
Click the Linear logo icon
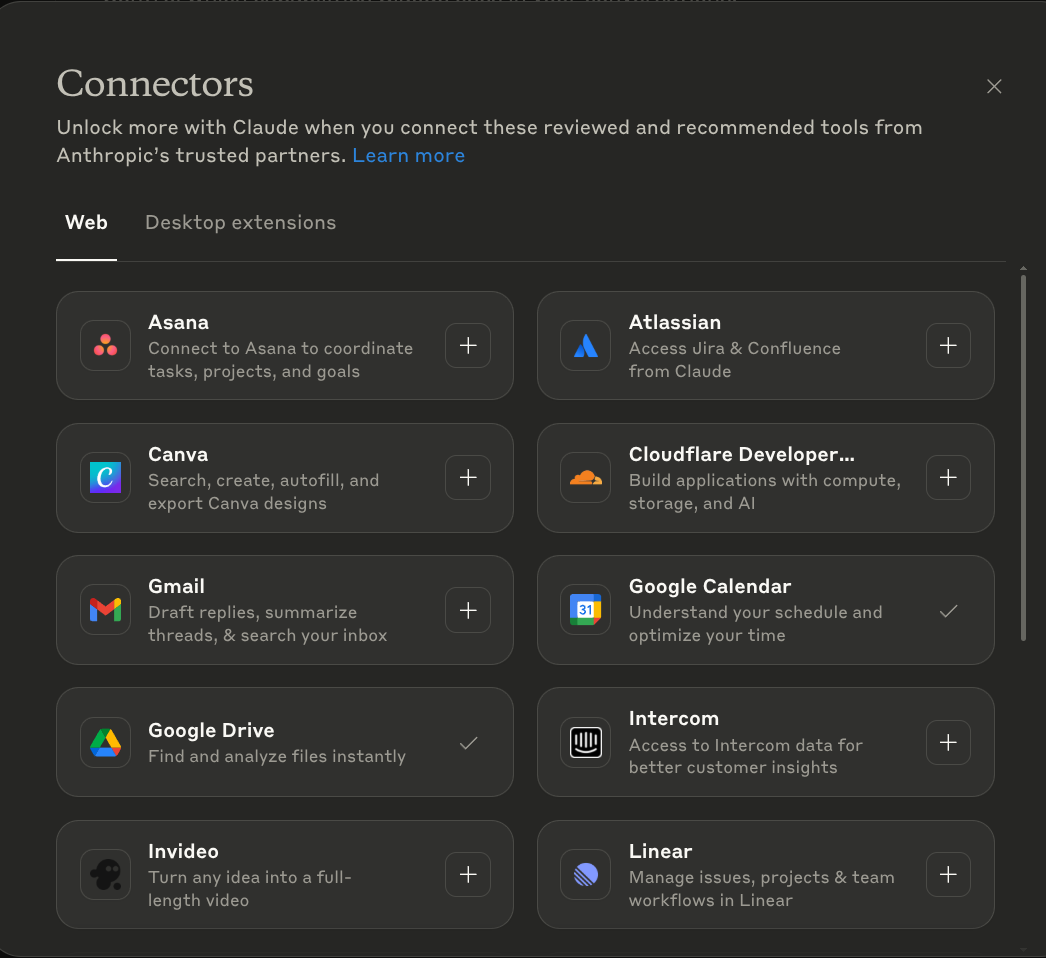pos(585,875)
